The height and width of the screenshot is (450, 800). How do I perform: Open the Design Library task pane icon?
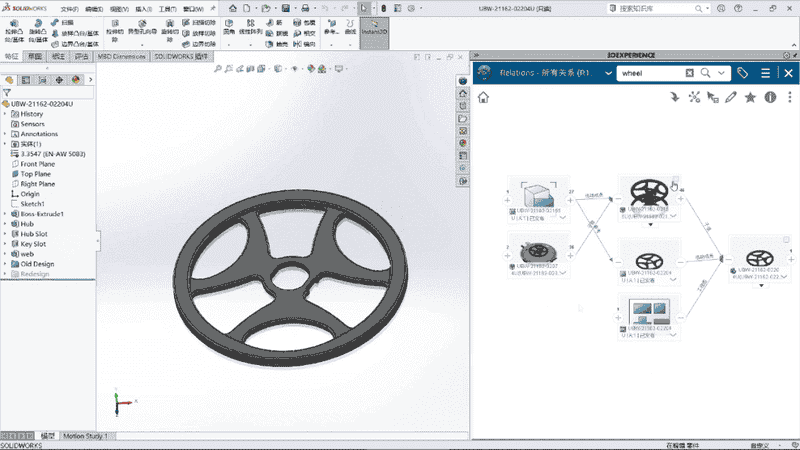click(x=463, y=106)
